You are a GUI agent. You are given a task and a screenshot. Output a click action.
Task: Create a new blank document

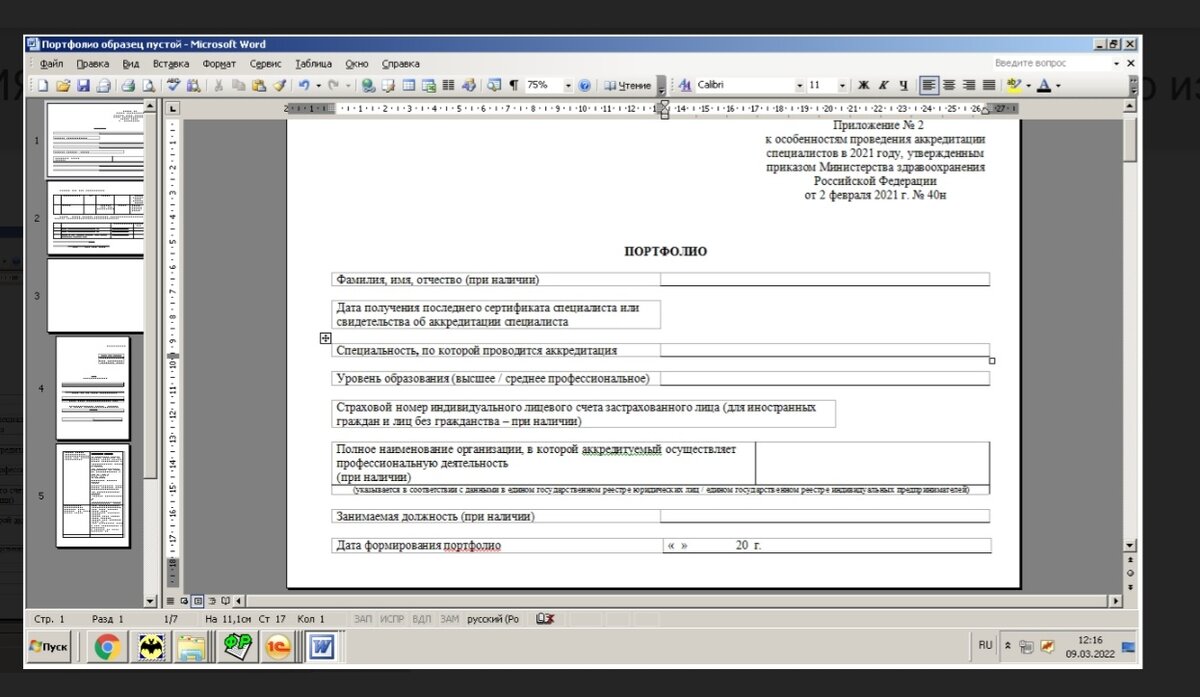tap(43, 86)
